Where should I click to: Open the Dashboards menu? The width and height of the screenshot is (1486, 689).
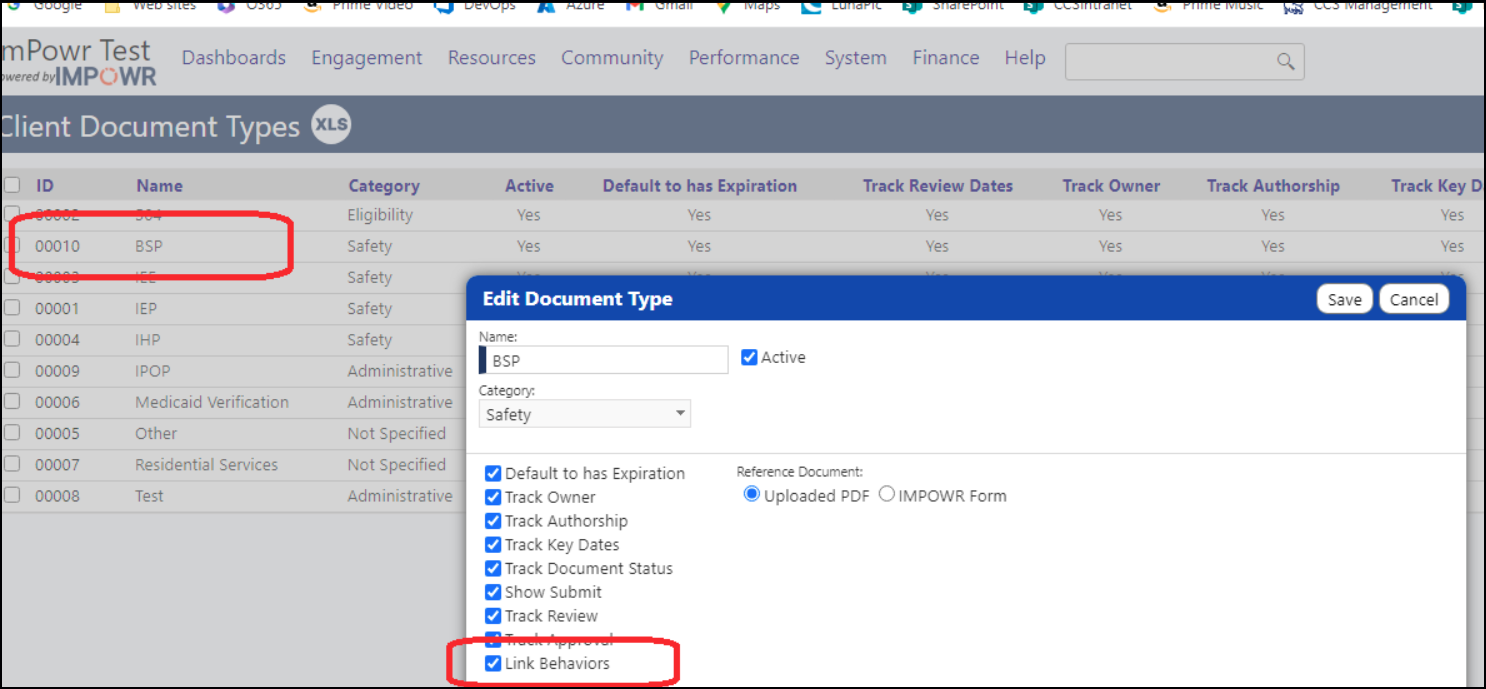click(x=234, y=58)
